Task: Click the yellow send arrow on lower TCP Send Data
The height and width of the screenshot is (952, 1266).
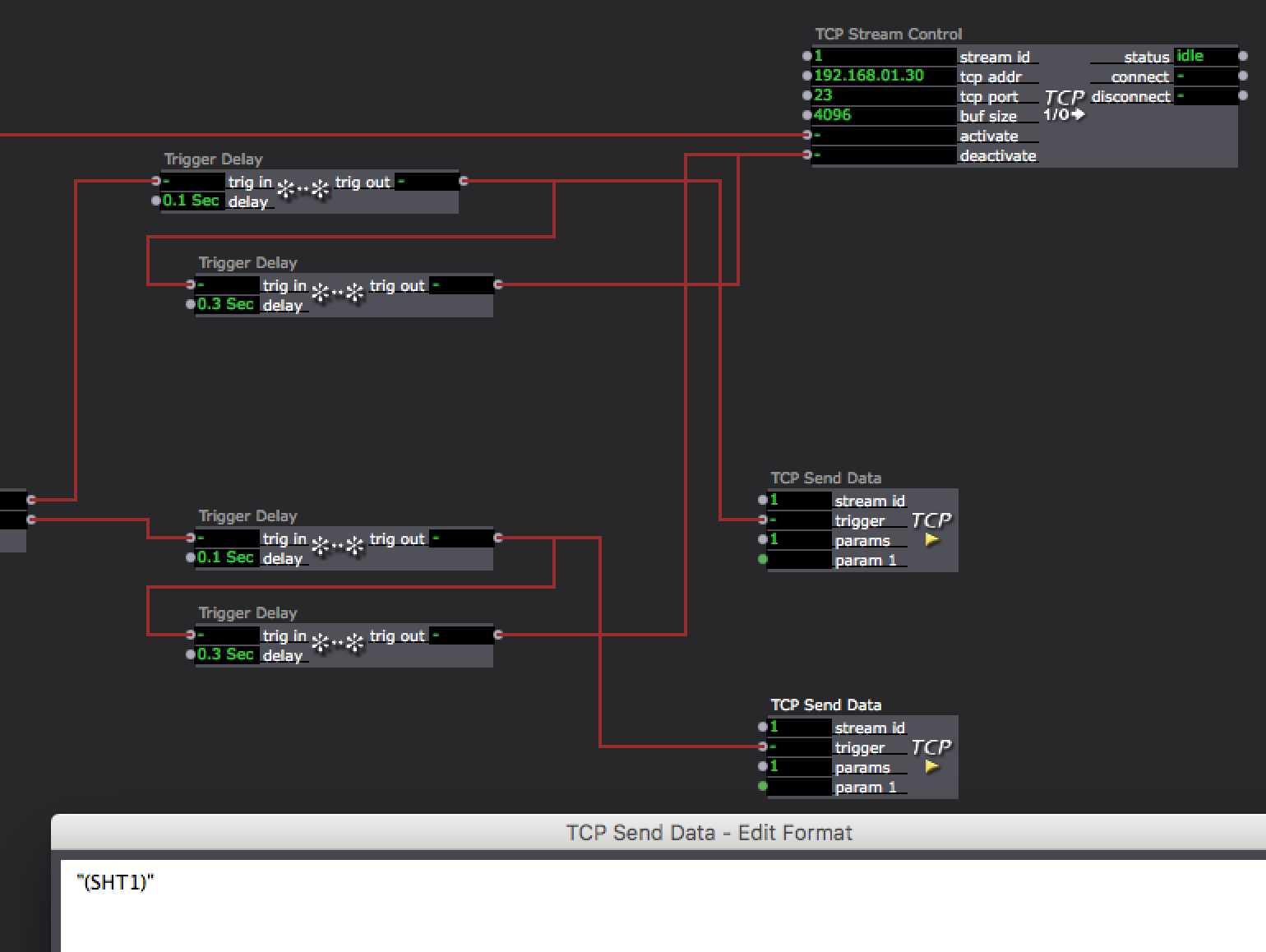Action: (x=931, y=765)
